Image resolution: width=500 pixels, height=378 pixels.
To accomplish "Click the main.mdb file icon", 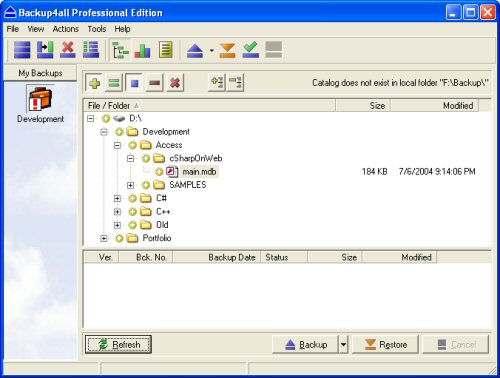I will (x=172, y=172).
